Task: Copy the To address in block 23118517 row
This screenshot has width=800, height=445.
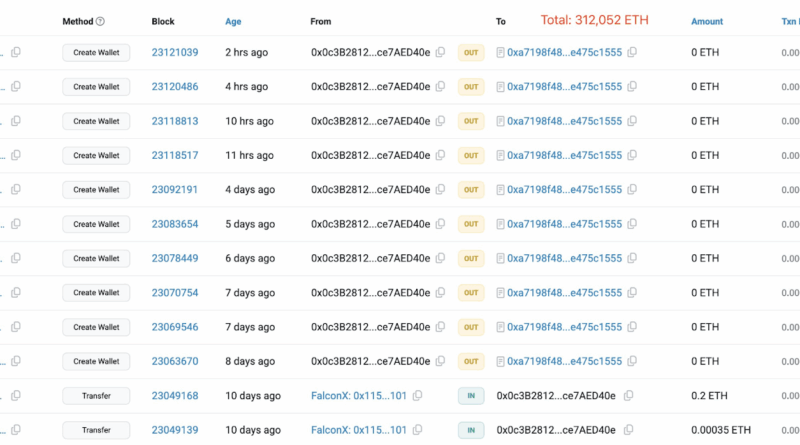Action: [632, 155]
